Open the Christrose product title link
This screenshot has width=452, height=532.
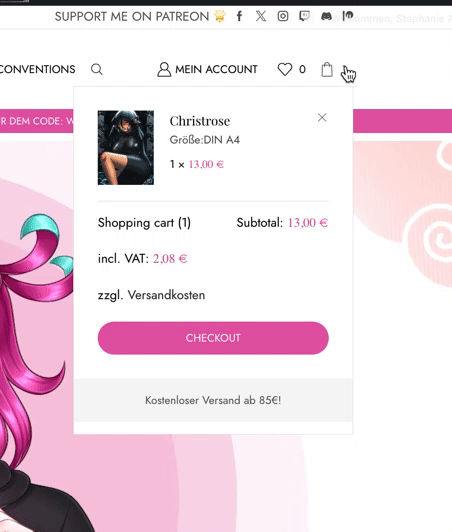pyautogui.click(x=200, y=121)
